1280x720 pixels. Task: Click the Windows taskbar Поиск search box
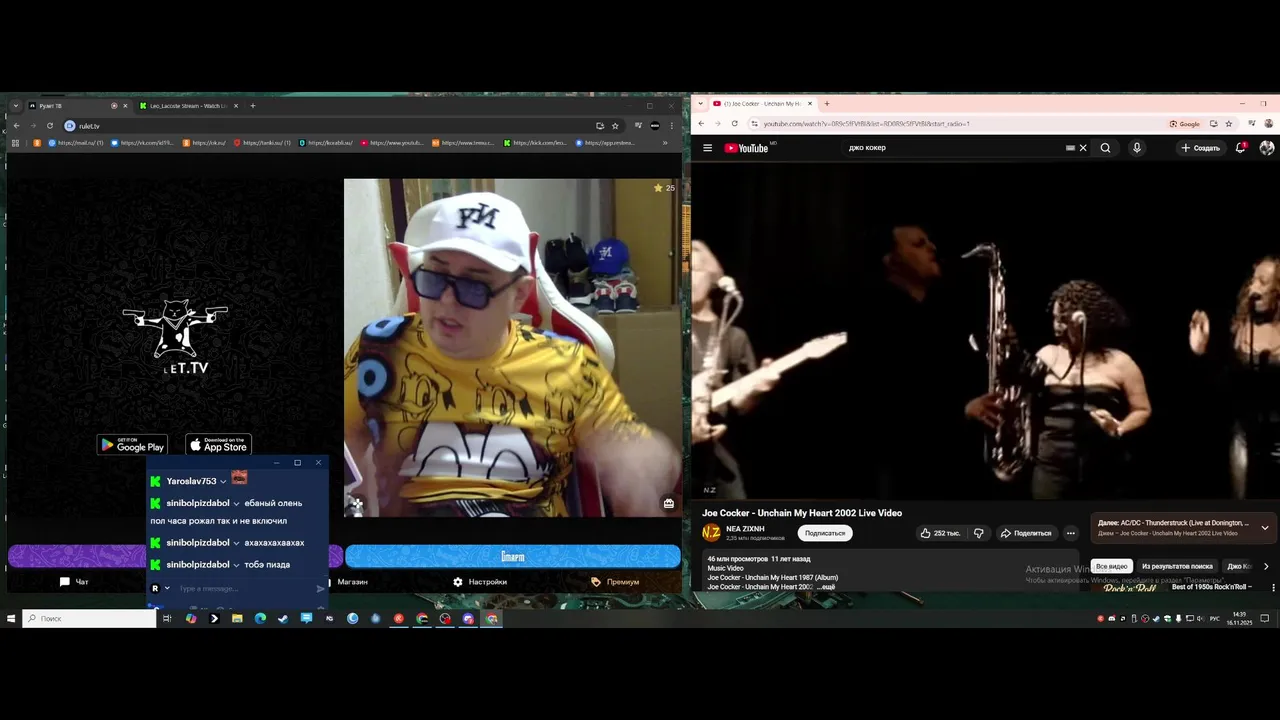[x=90, y=619]
